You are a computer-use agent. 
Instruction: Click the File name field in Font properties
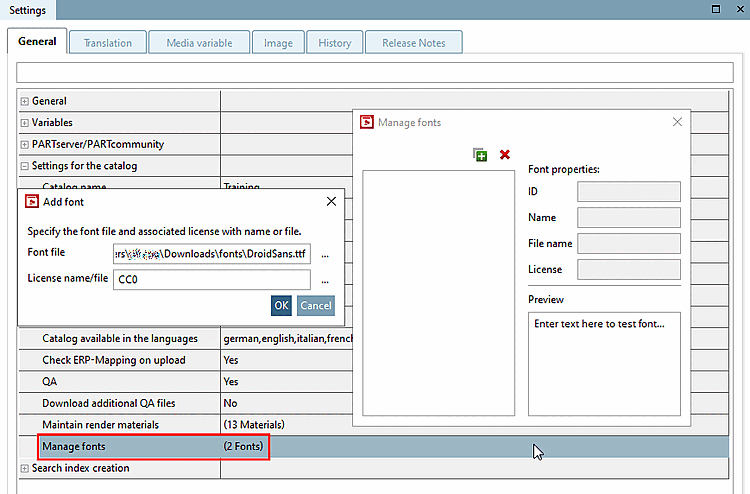click(629, 243)
